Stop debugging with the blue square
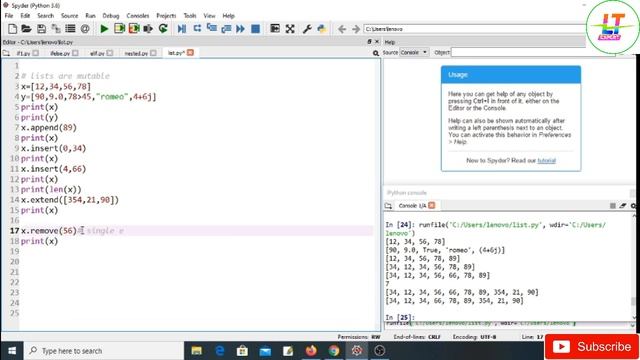 [x=256, y=29]
